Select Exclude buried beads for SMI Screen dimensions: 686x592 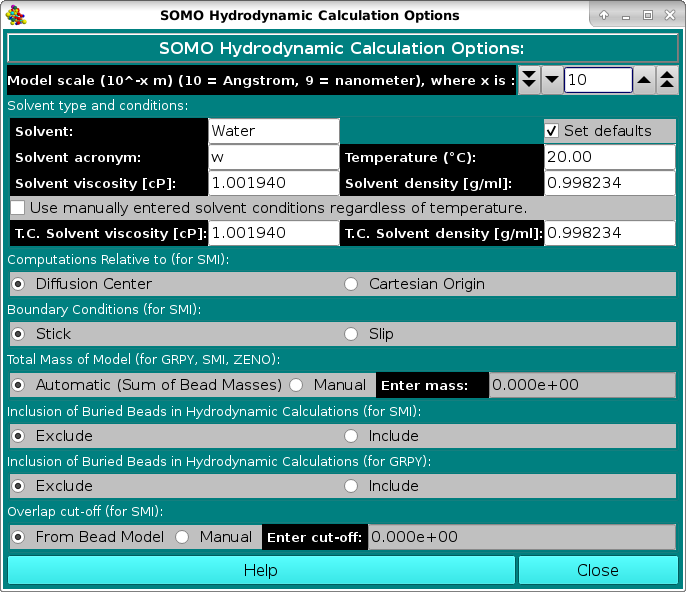[18, 436]
